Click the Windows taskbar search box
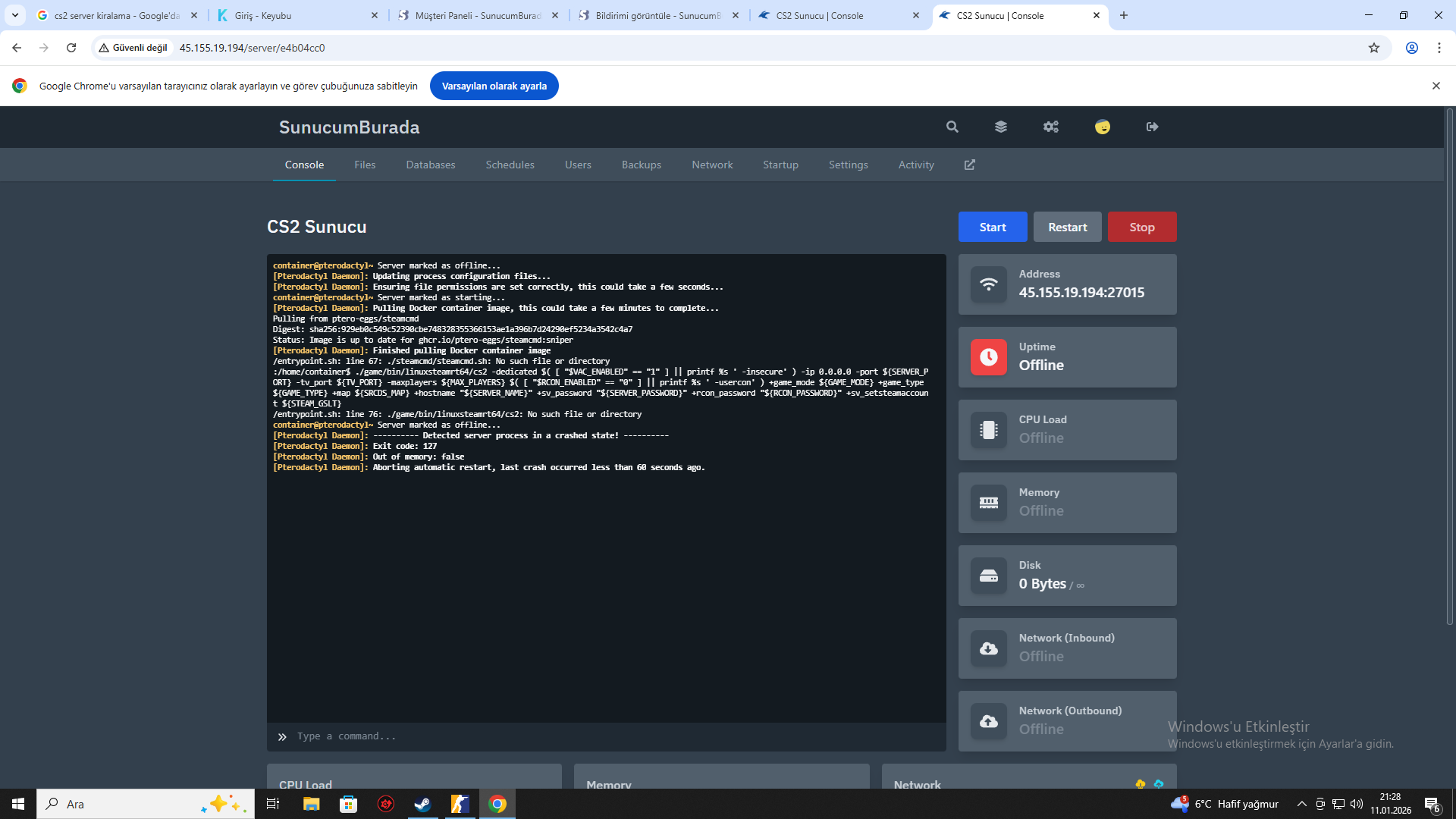This screenshot has height=819, width=1456. coord(146,804)
